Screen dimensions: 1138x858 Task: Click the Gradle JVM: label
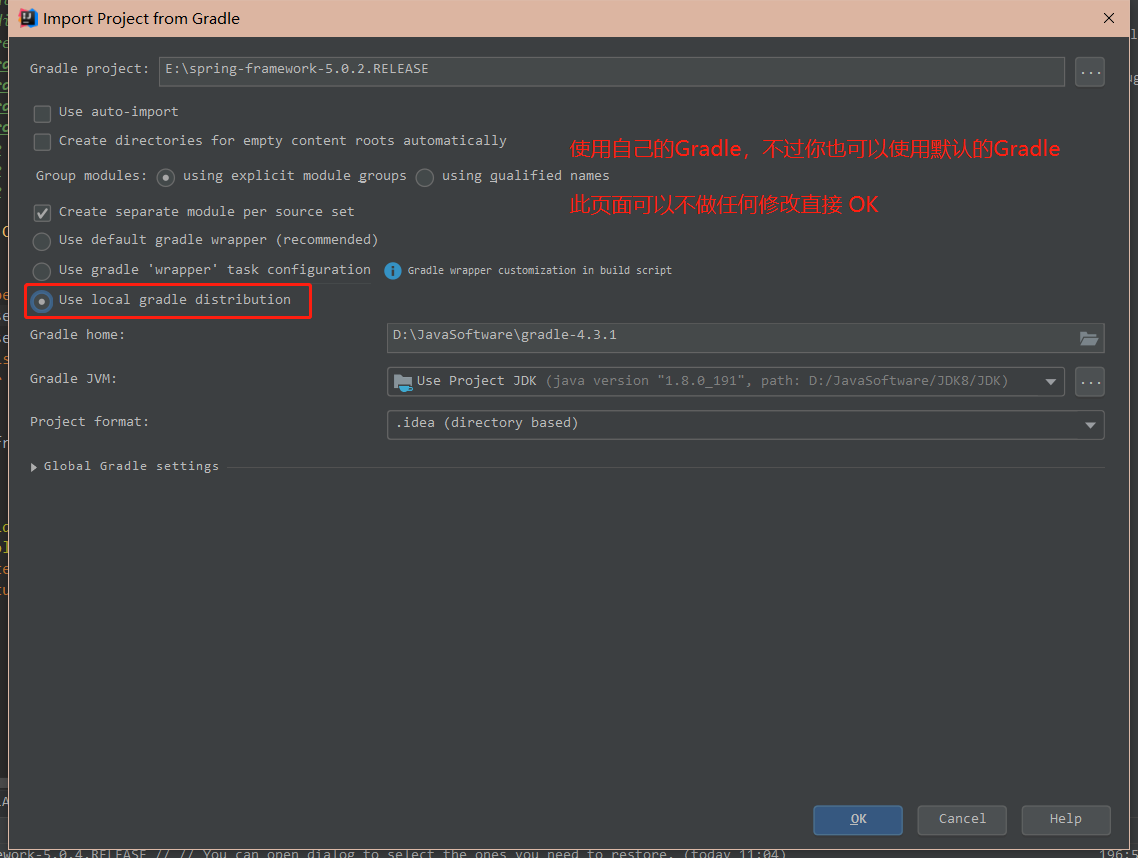73,379
